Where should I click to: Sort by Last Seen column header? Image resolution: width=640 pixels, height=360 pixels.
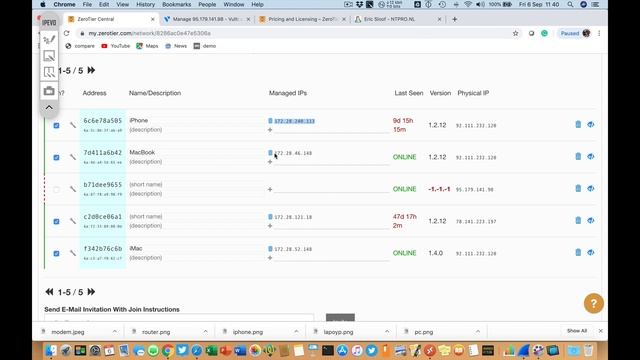(x=409, y=93)
